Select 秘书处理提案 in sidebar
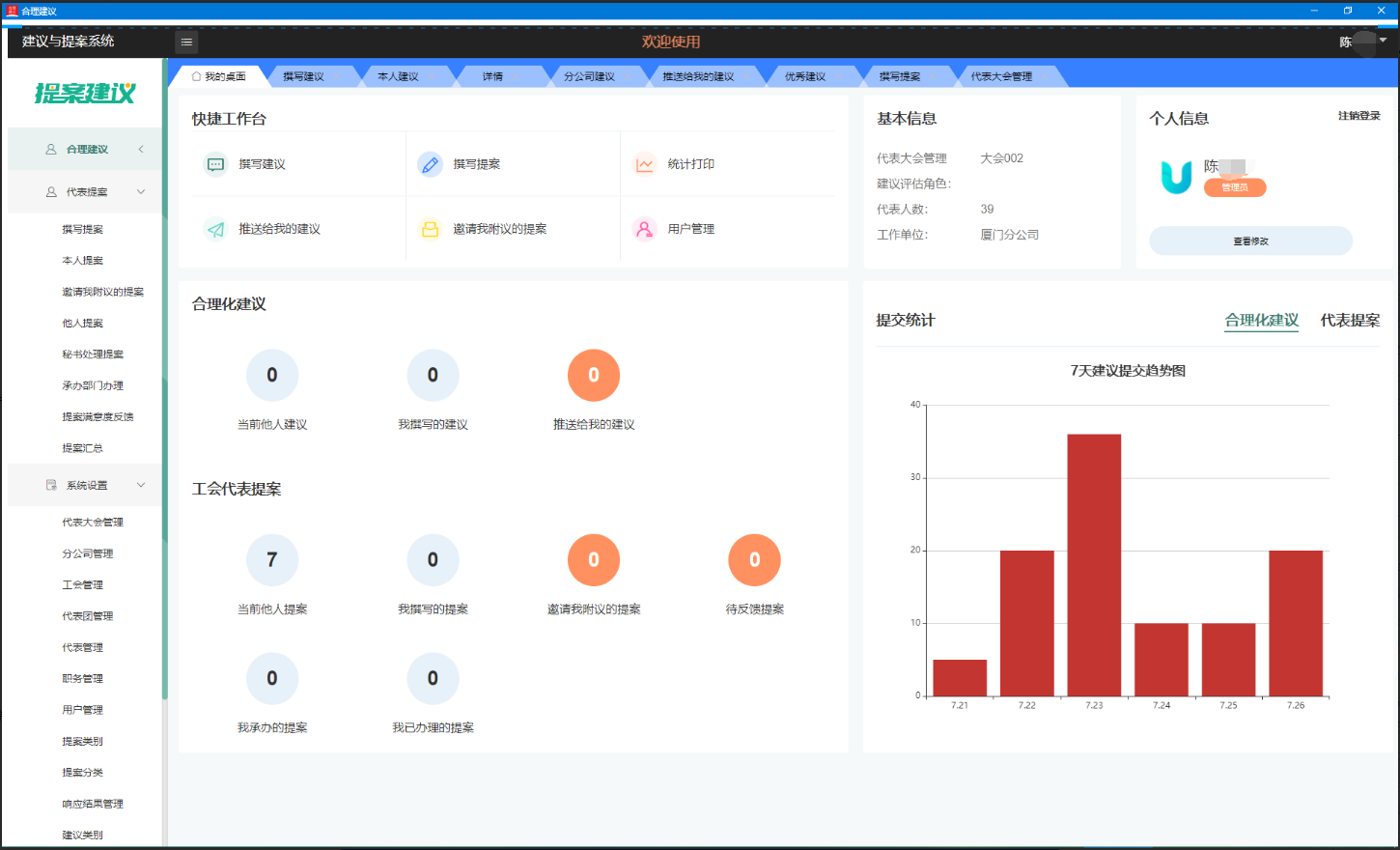Screen dimensions: 1400x850 pyautogui.click(x=93, y=354)
